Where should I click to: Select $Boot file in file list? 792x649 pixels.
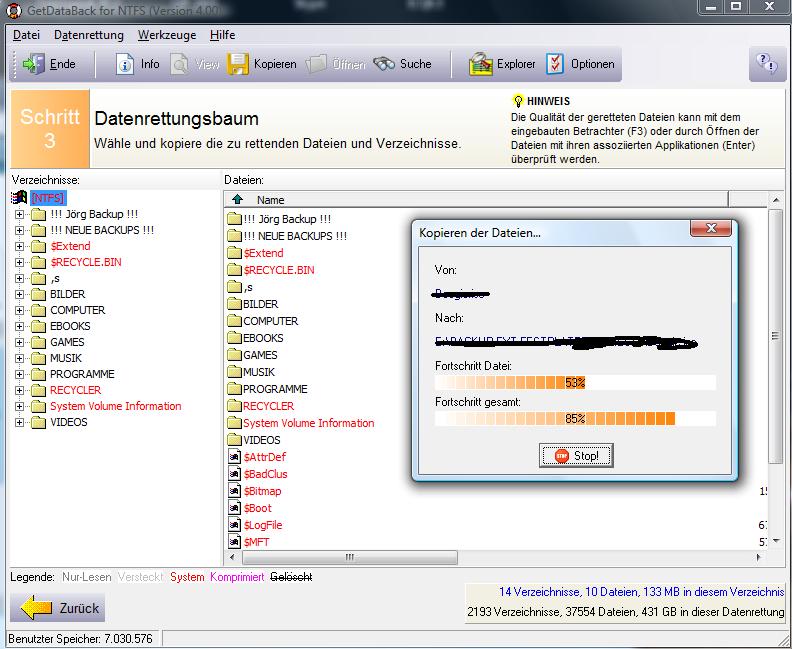pyautogui.click(x=257, y=508)
